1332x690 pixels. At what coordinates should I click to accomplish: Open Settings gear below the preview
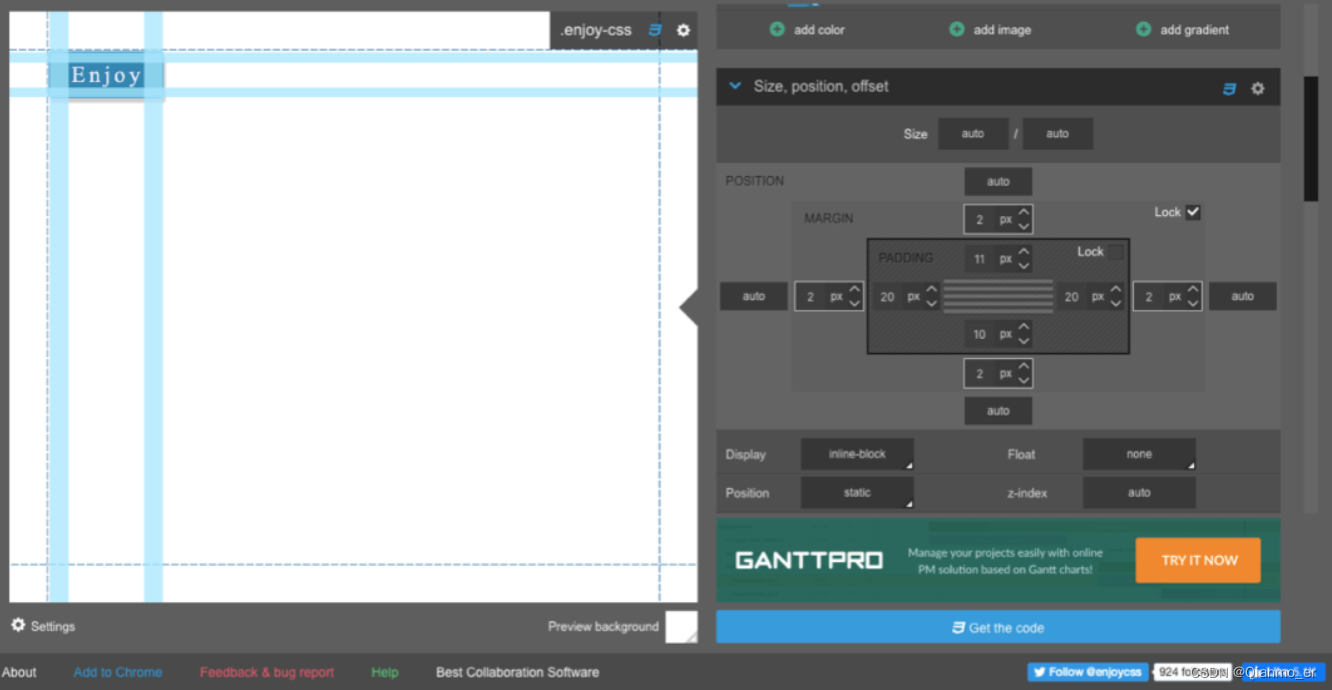[18, 625]
